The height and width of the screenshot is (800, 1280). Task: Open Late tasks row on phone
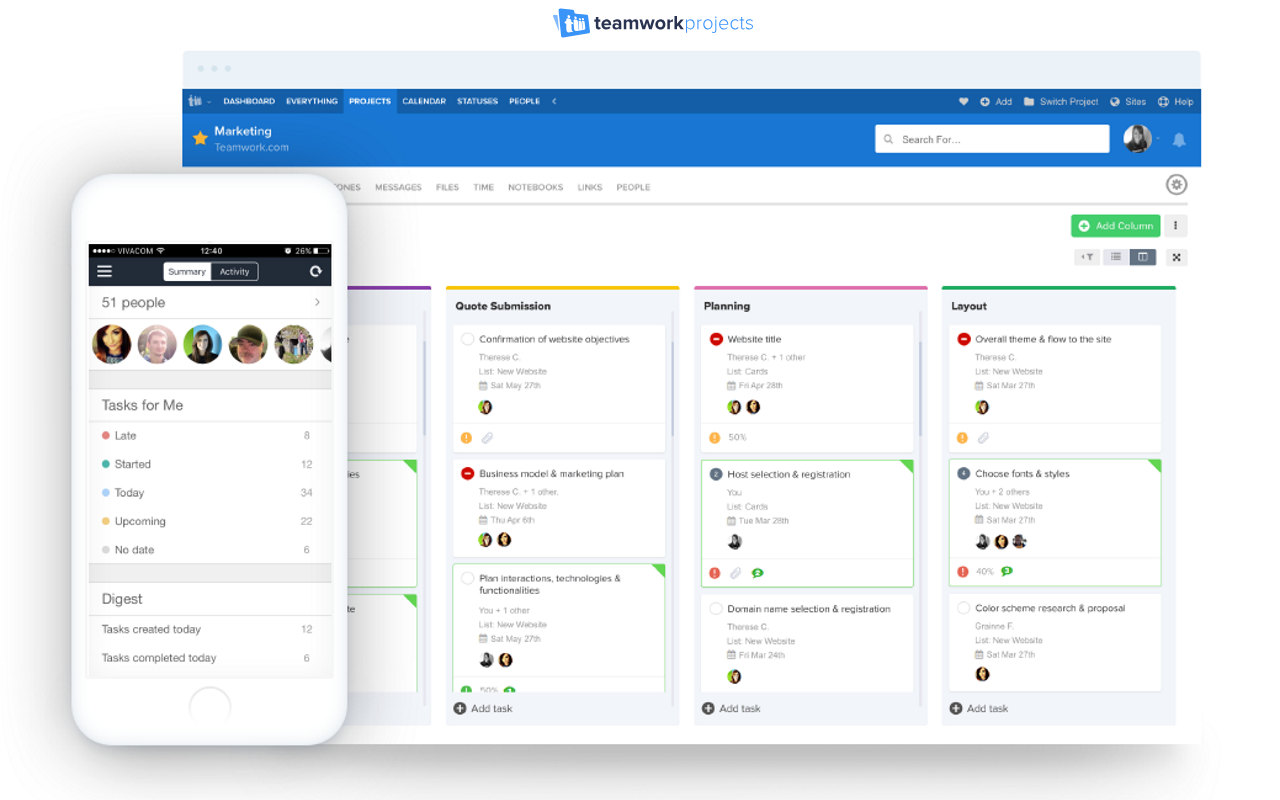pyautogui.click(x=210, y=436)
